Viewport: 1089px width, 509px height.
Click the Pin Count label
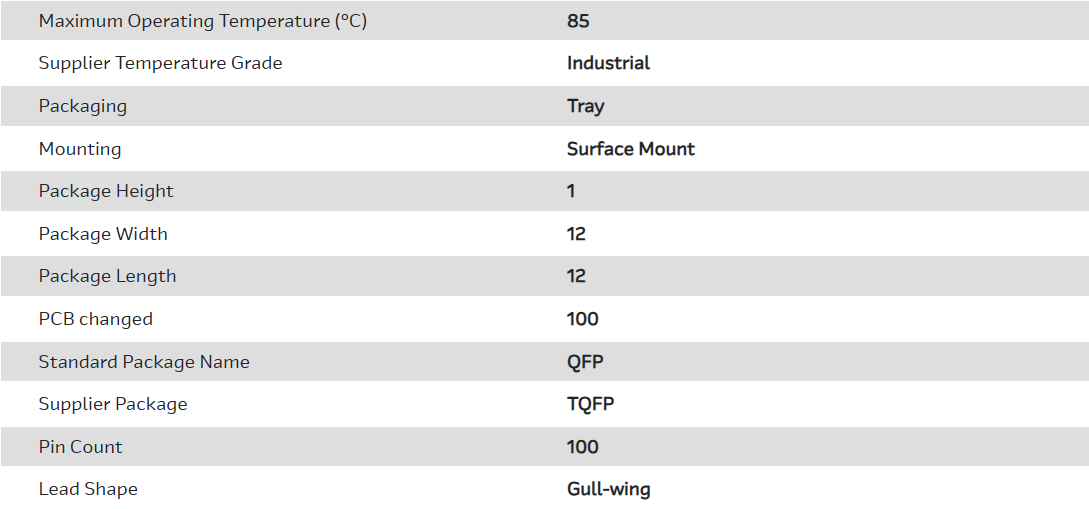[x=81, y=447]
